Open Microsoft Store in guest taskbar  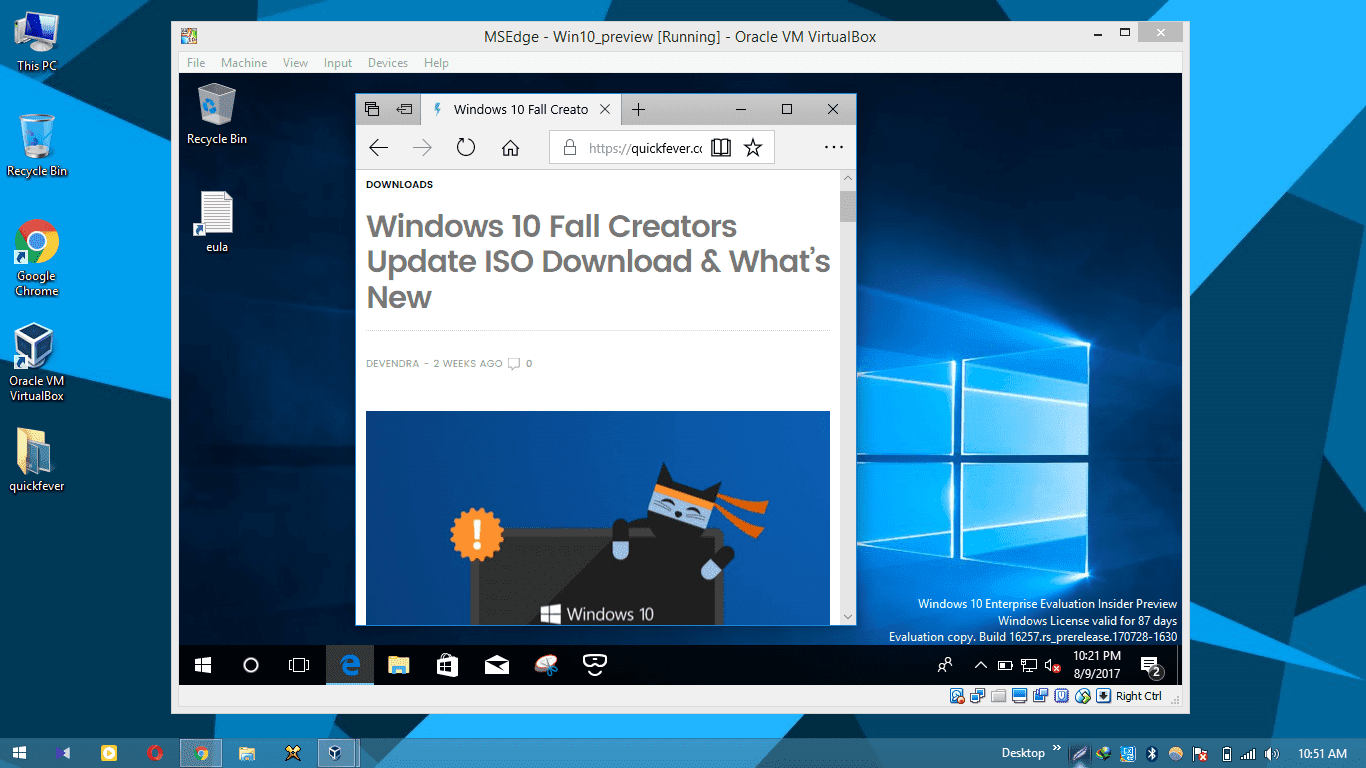(448, 665)
